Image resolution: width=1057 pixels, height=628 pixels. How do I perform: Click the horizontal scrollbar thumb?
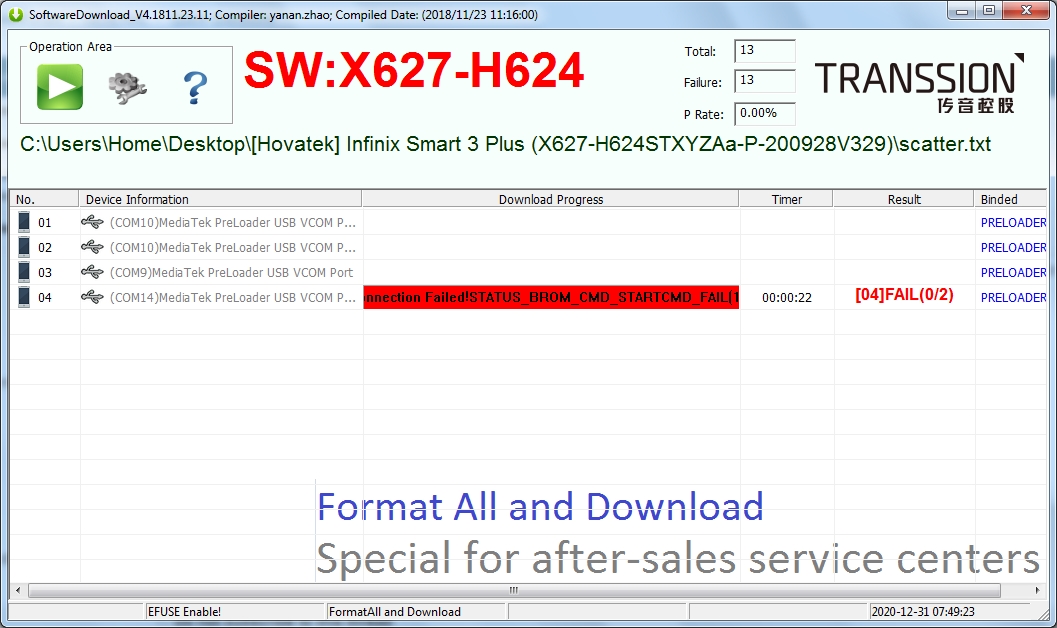(x=514, y=590)
